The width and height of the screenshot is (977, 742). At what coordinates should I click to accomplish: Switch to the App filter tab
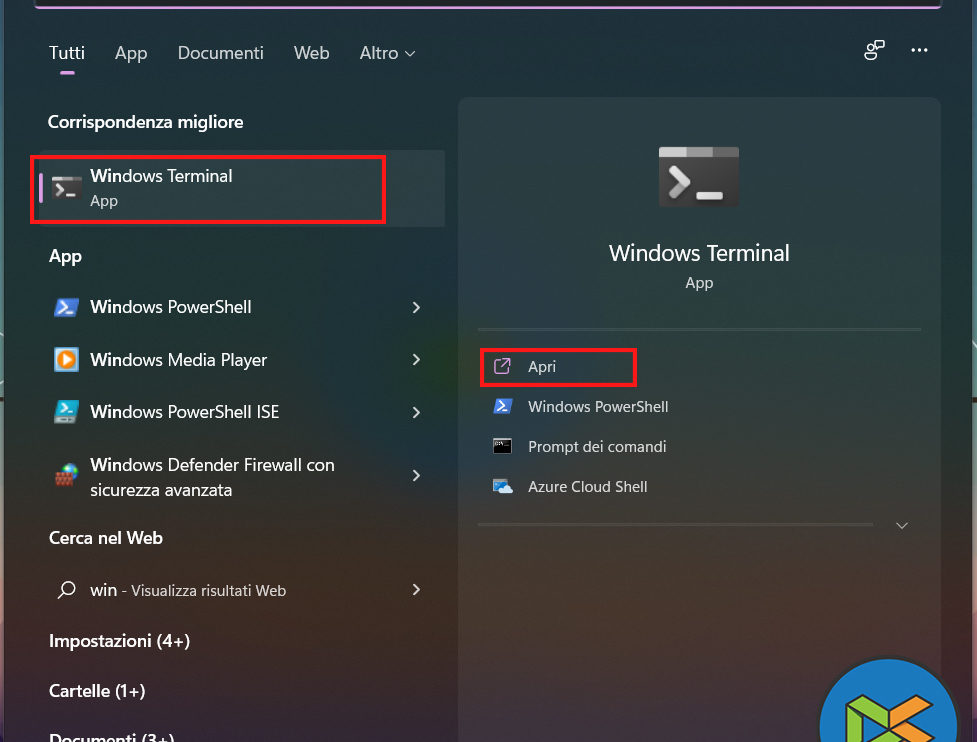pos(131,53)
